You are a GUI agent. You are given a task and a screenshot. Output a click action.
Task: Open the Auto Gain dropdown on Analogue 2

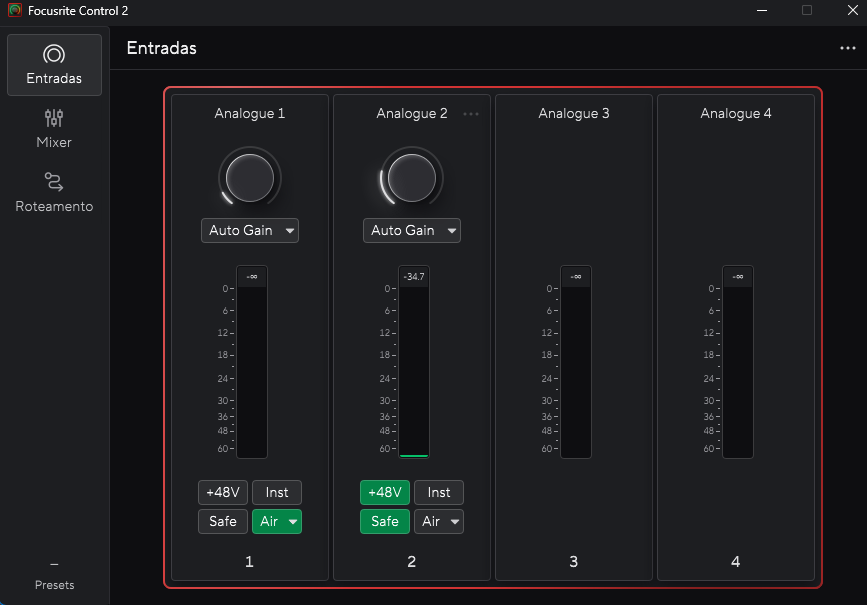click(x=412, y=231)
